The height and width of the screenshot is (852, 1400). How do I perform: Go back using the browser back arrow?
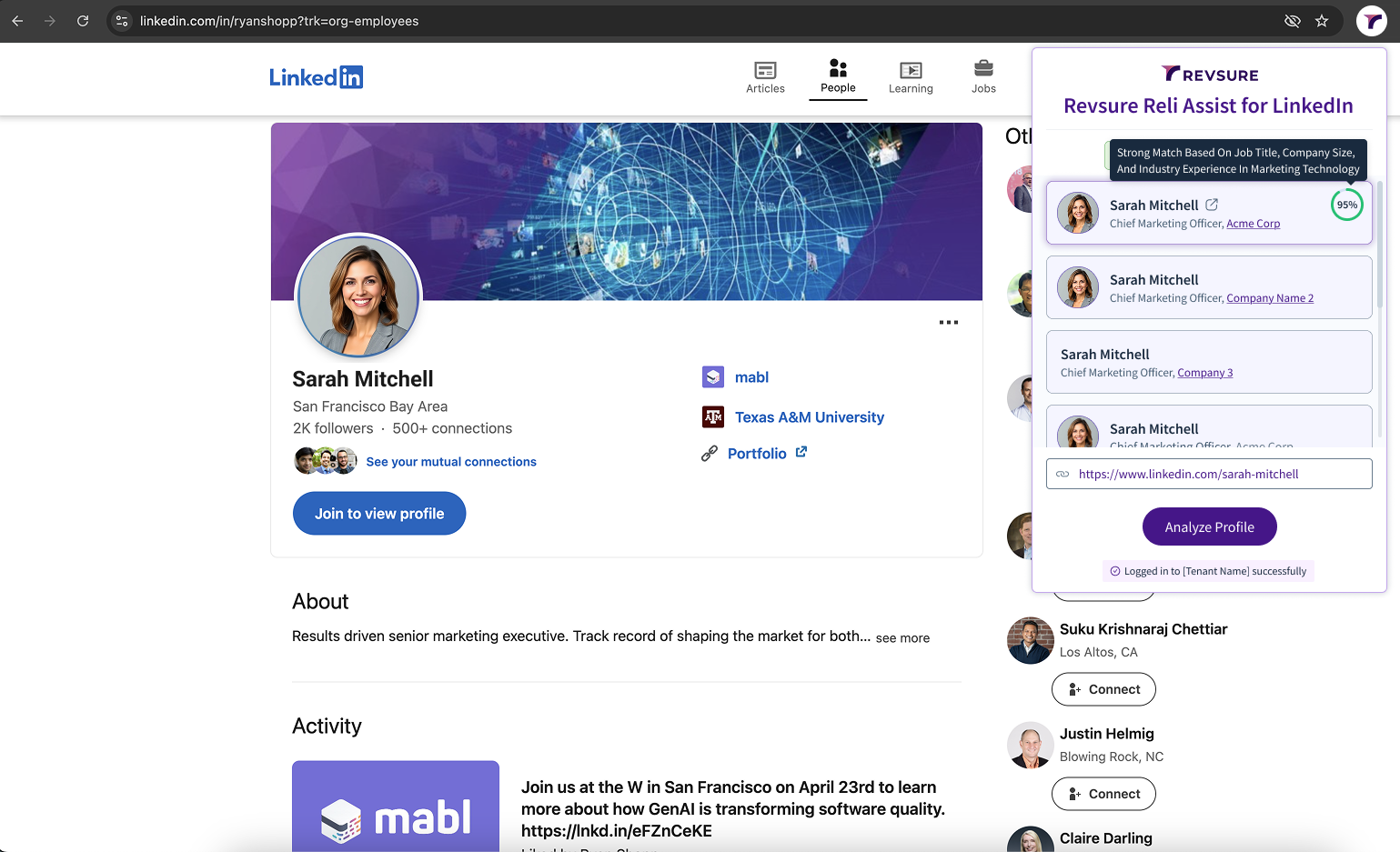coord(17,21)
